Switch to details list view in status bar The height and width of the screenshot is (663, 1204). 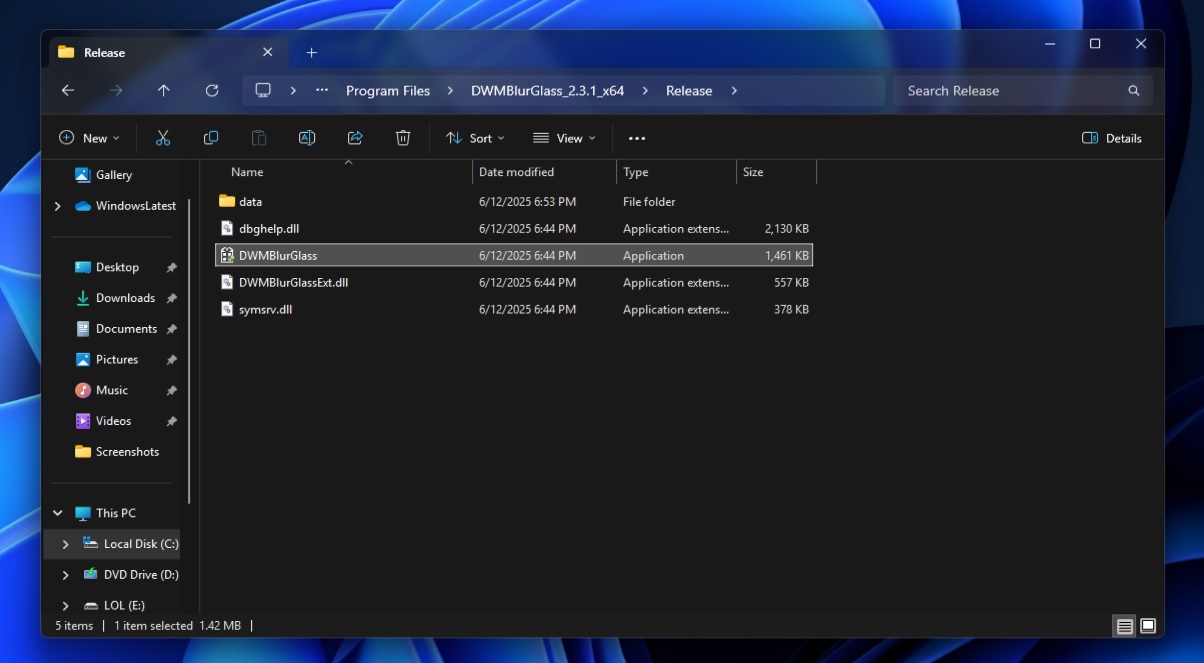click(1125, 626)
